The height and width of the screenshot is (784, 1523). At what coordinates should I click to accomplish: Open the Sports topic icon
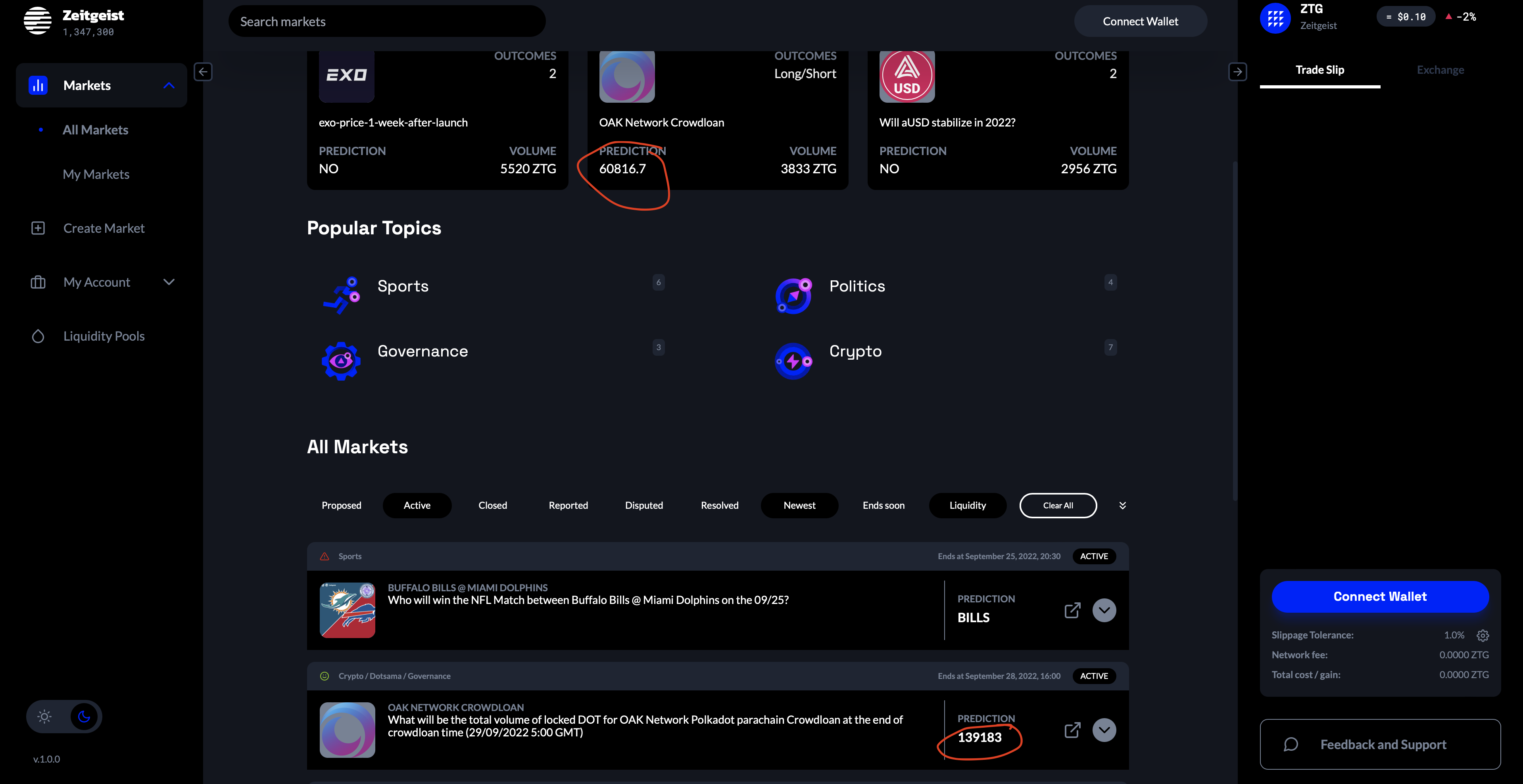pyautogui.click(x=342, y=295)
